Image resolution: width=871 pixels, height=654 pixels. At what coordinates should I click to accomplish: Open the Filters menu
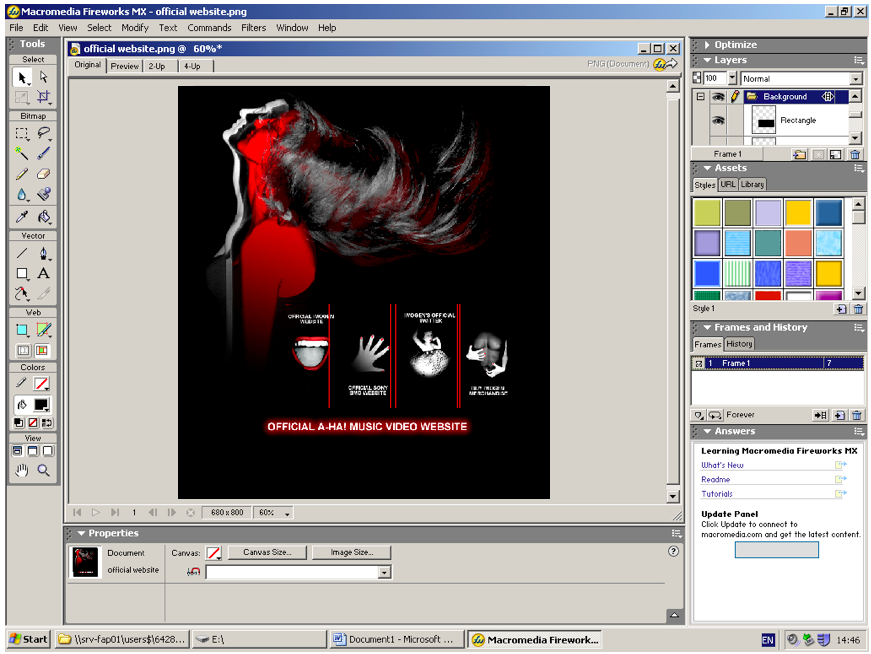[x=253, y=28]
